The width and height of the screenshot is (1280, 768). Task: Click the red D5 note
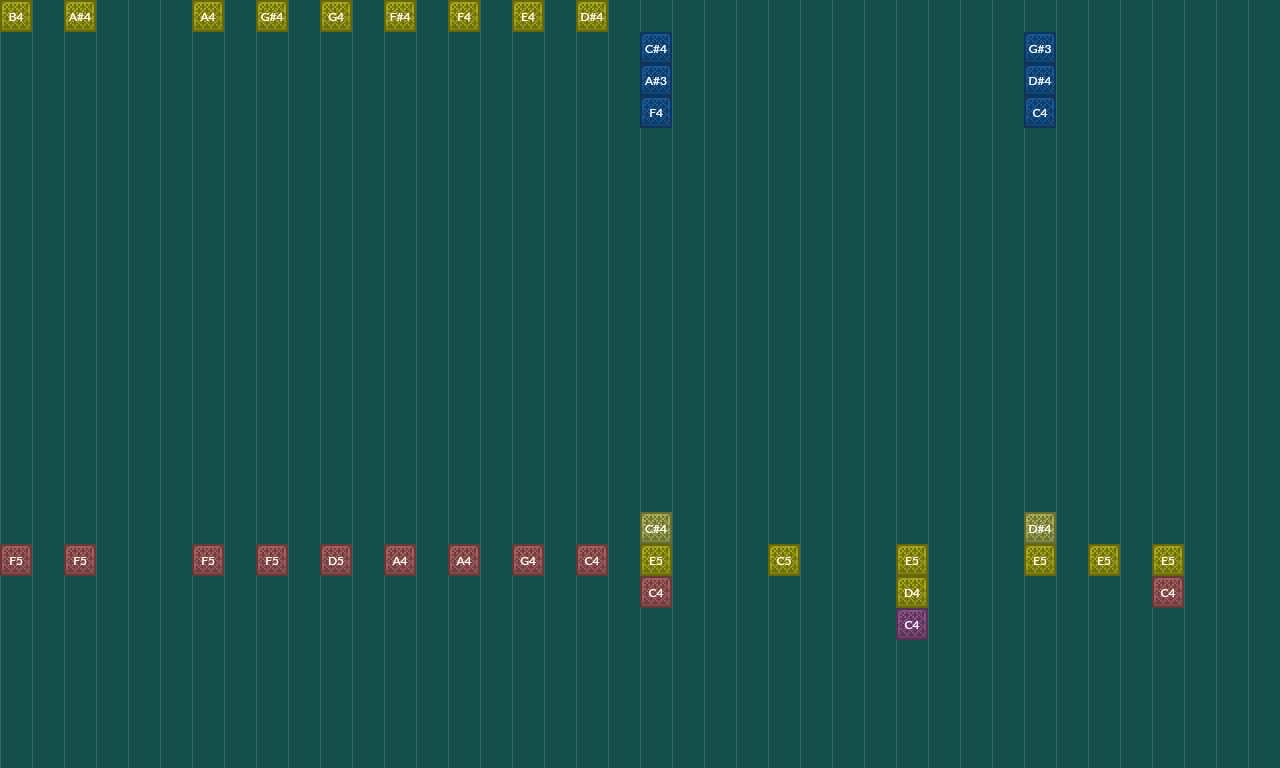click(x=336, y=560)
